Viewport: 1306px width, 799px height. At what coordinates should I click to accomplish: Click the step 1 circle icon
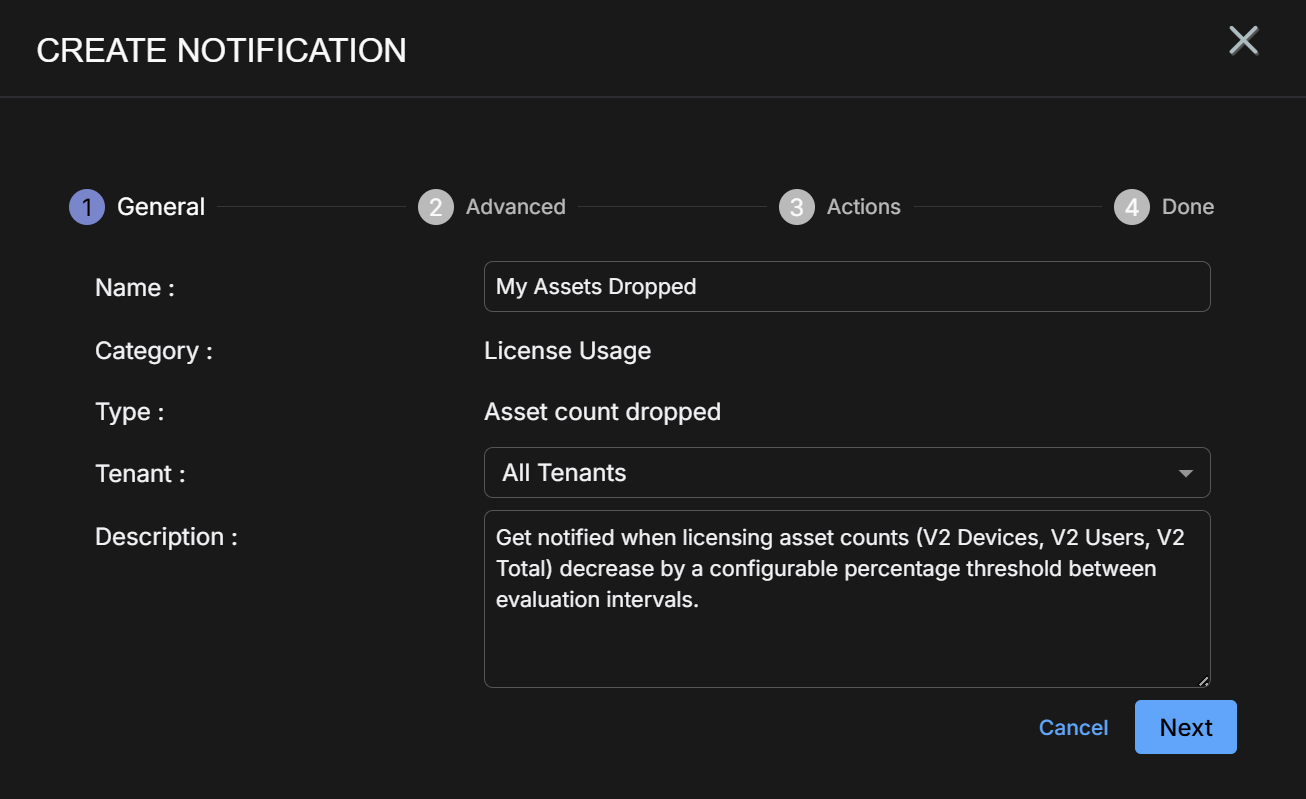click(87, 207)
